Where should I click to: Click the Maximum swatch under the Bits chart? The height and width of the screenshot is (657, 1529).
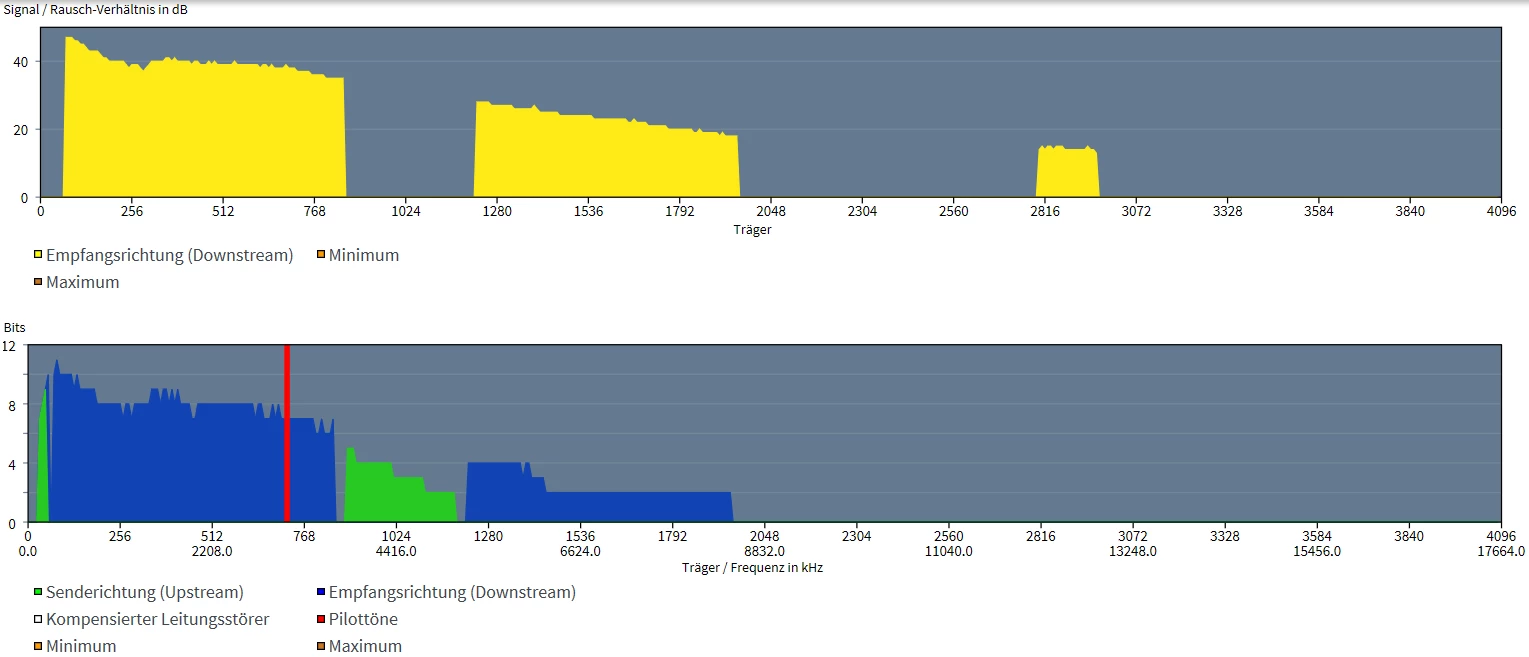[x=321, y=646]
